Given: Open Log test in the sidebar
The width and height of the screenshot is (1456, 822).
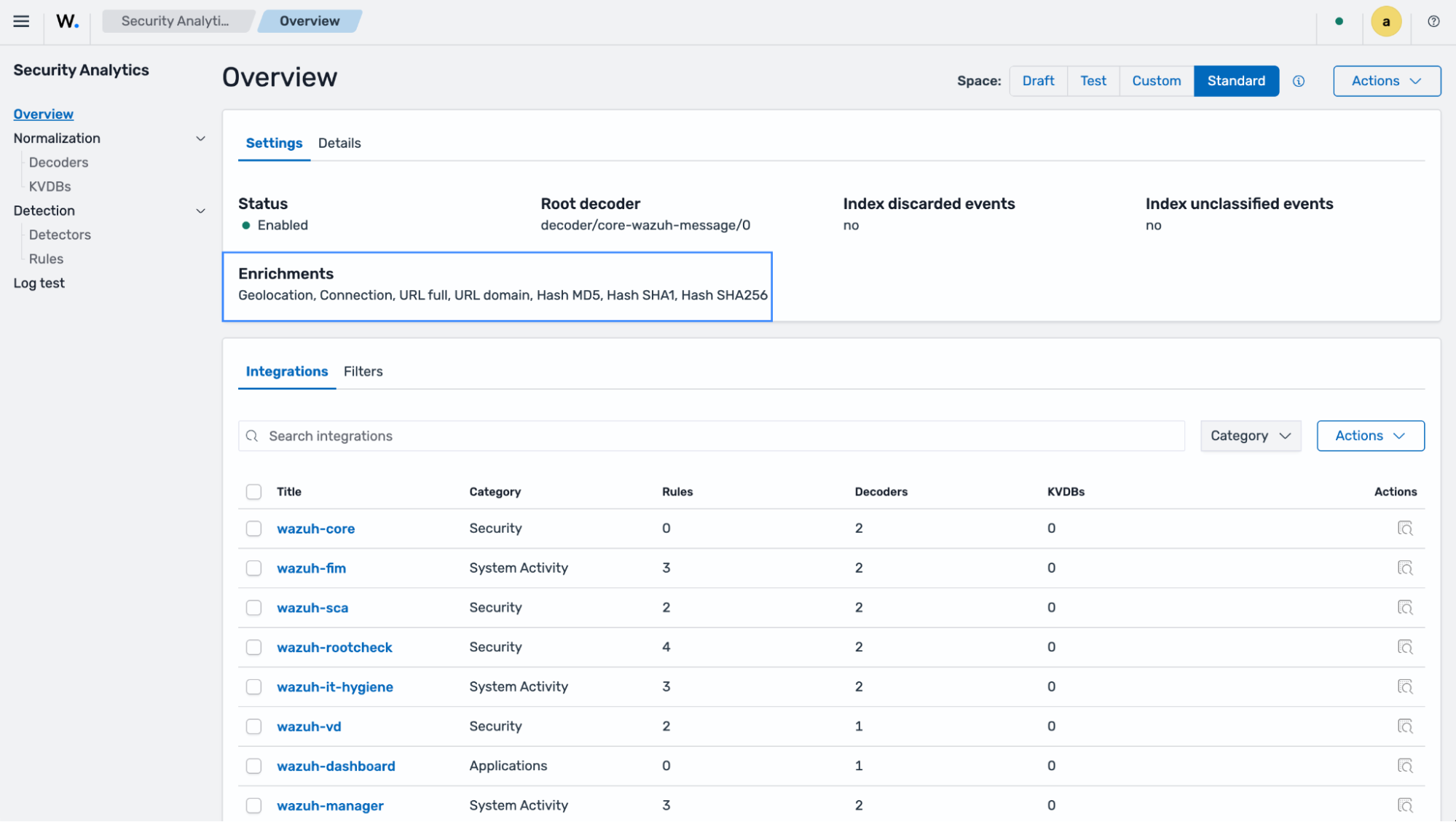Looking at the screenshot, I should coord(39,283).
